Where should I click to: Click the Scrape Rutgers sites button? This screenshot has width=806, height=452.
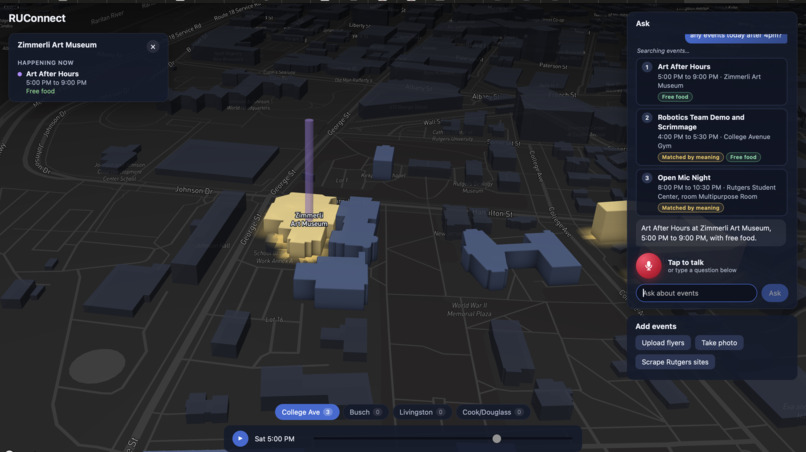click(675, 362)
